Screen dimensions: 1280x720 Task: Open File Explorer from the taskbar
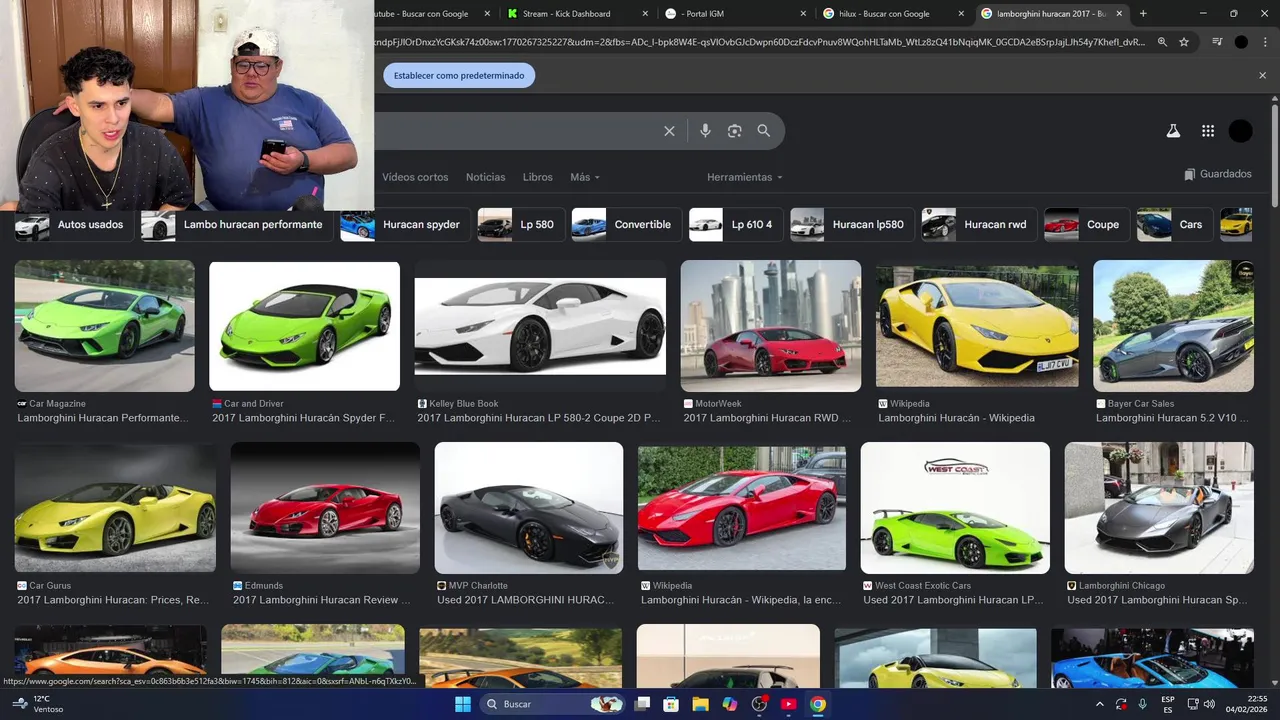[x=700, y=704]
